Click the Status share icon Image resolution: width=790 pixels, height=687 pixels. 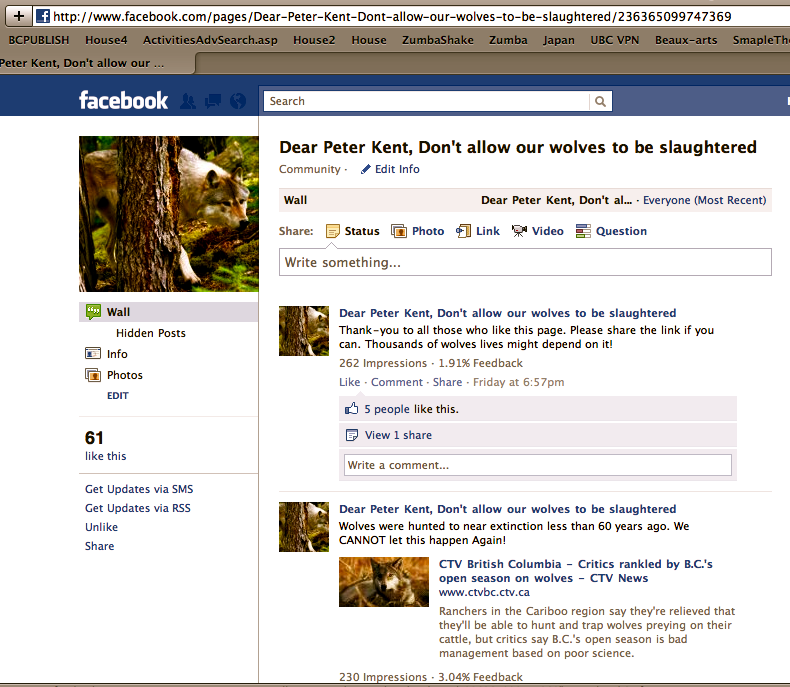333,231
